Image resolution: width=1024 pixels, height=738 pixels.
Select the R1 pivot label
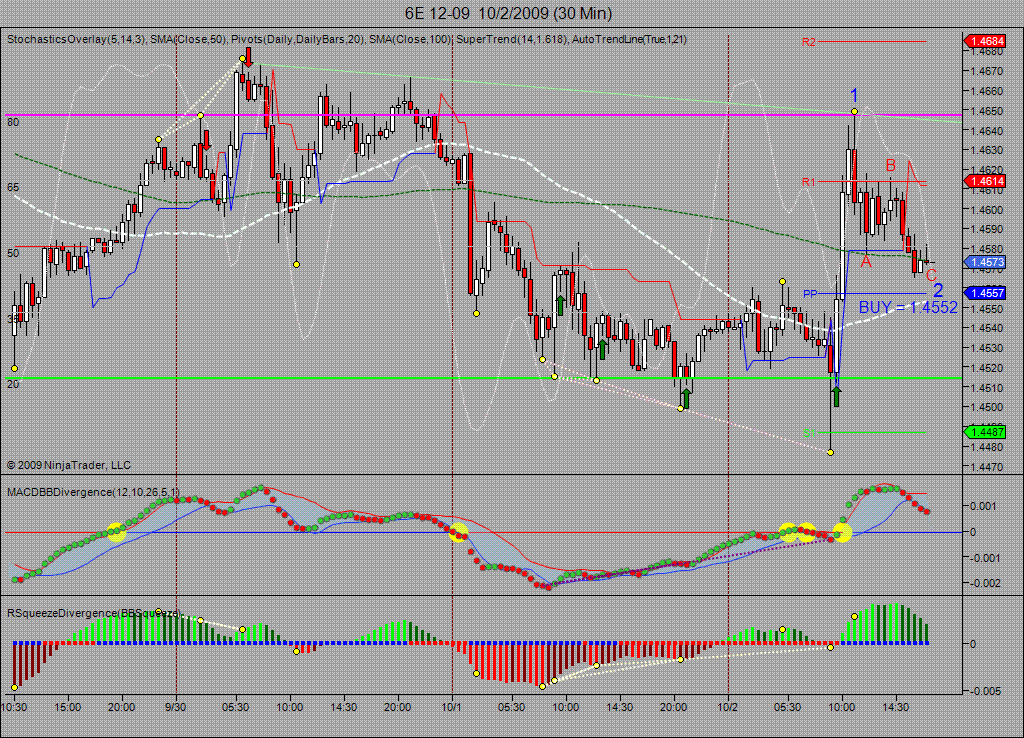(x=808, y=182)
